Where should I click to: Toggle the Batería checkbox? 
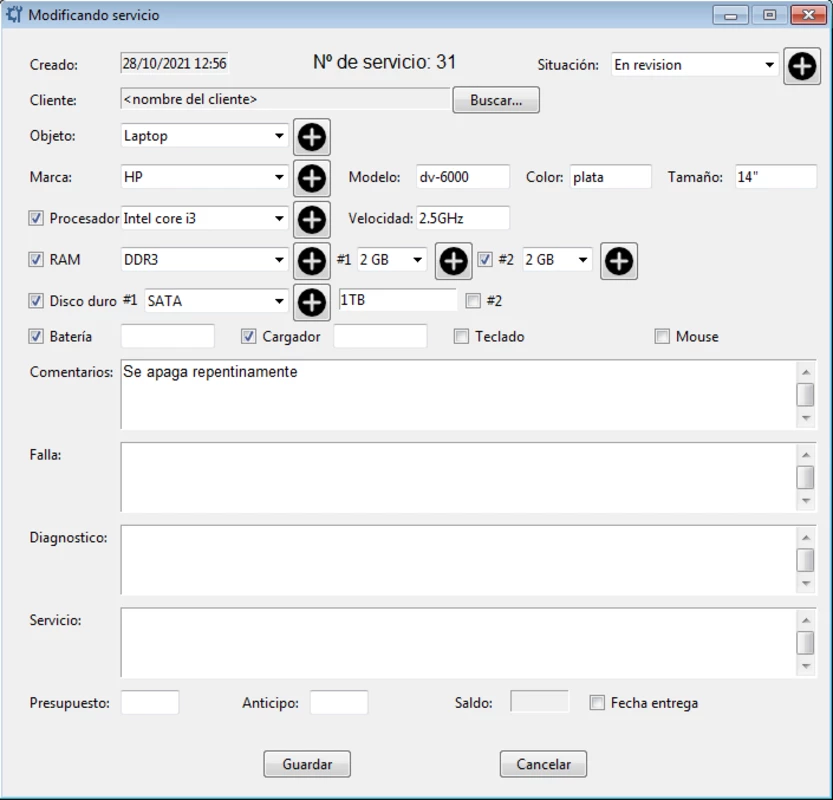click(36, 337)
